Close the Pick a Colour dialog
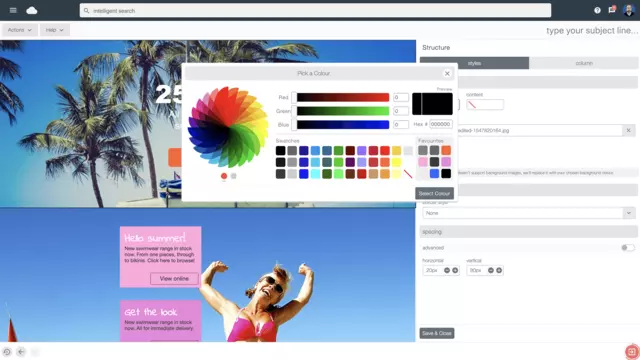Screen dimensions: 640x360 [447, 73]
